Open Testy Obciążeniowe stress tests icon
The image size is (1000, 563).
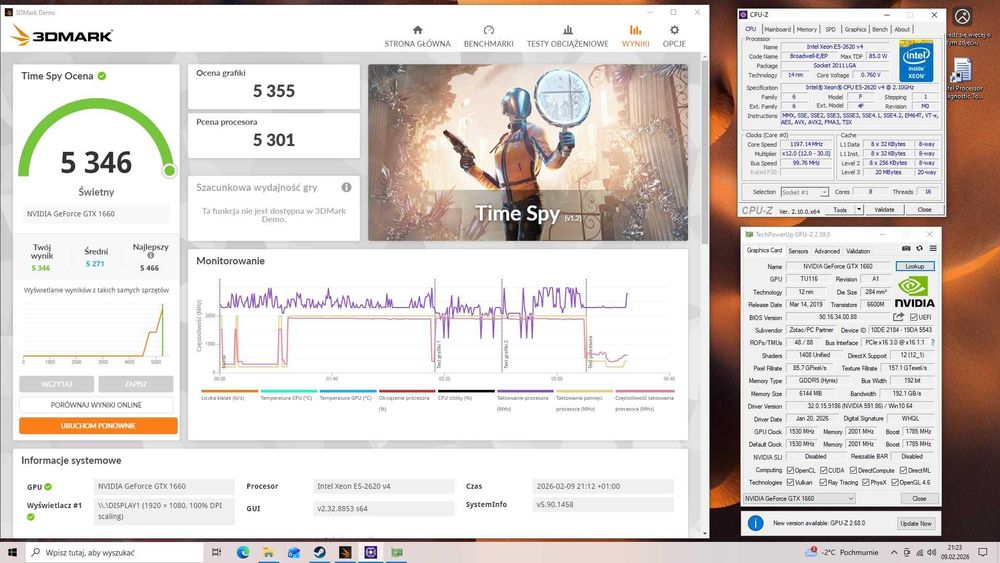[568, 30]
